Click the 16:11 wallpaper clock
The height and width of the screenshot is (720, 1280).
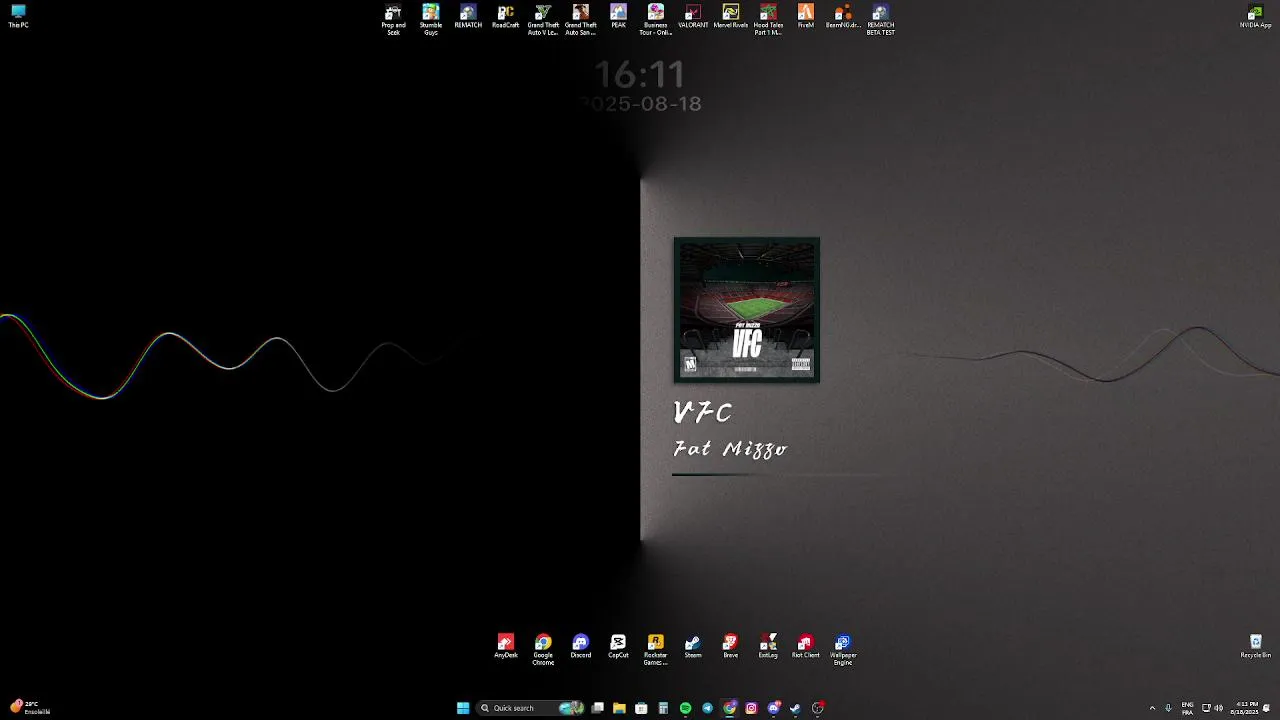tap(640, 75)
